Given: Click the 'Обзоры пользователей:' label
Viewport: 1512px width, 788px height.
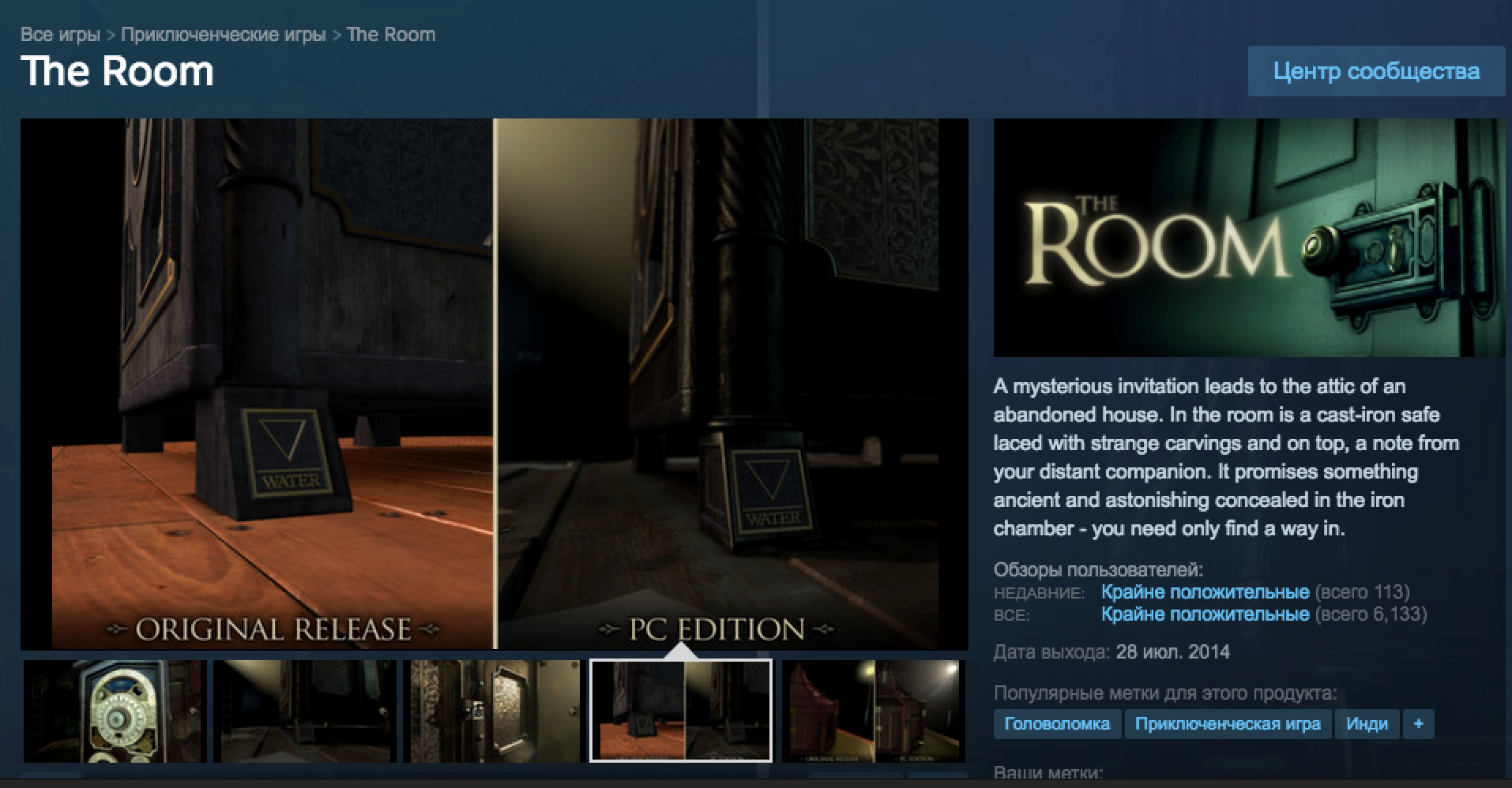Looking at the screenshot, I should click(1098, 570).
